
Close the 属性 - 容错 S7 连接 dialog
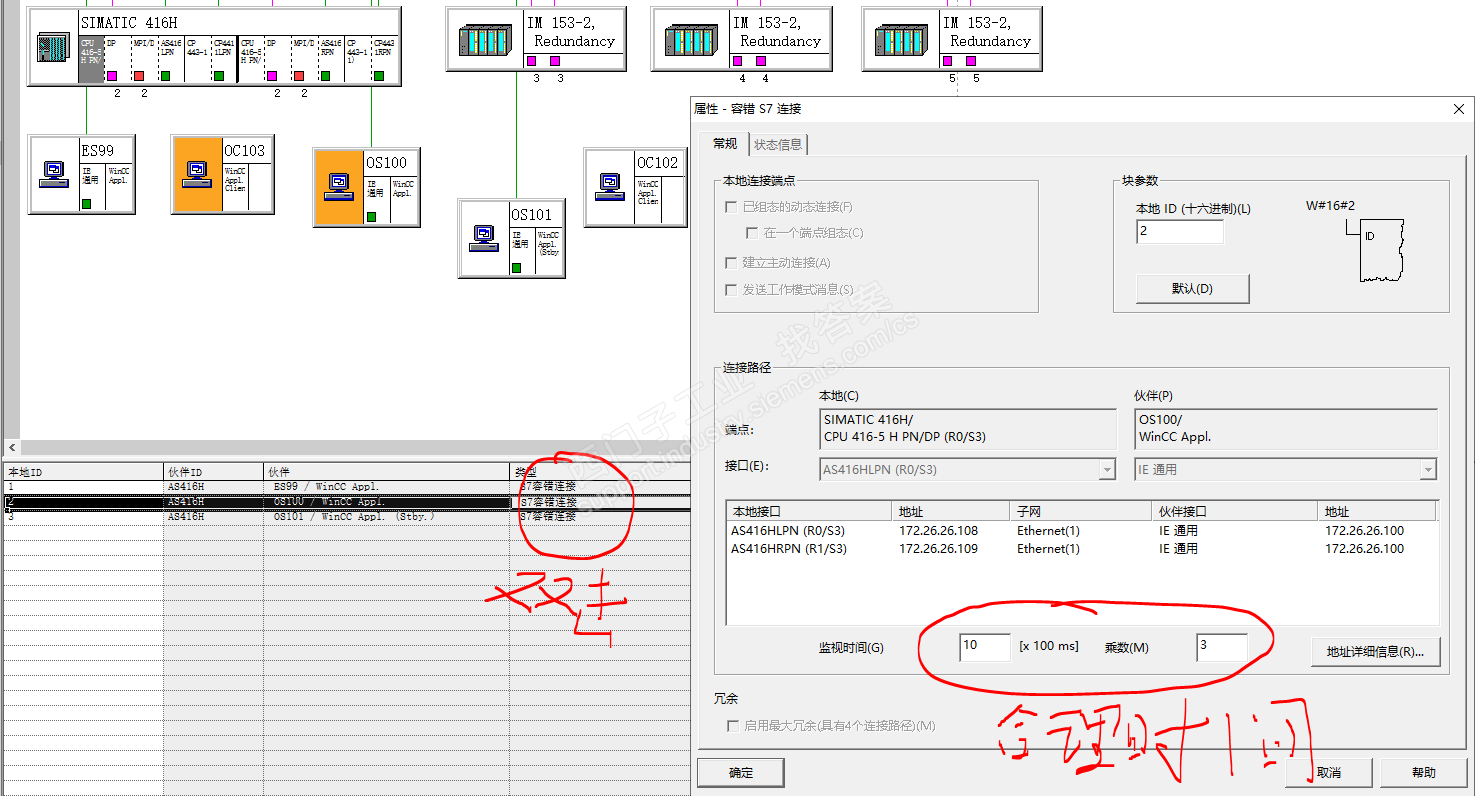click(x=1460, y=108)
